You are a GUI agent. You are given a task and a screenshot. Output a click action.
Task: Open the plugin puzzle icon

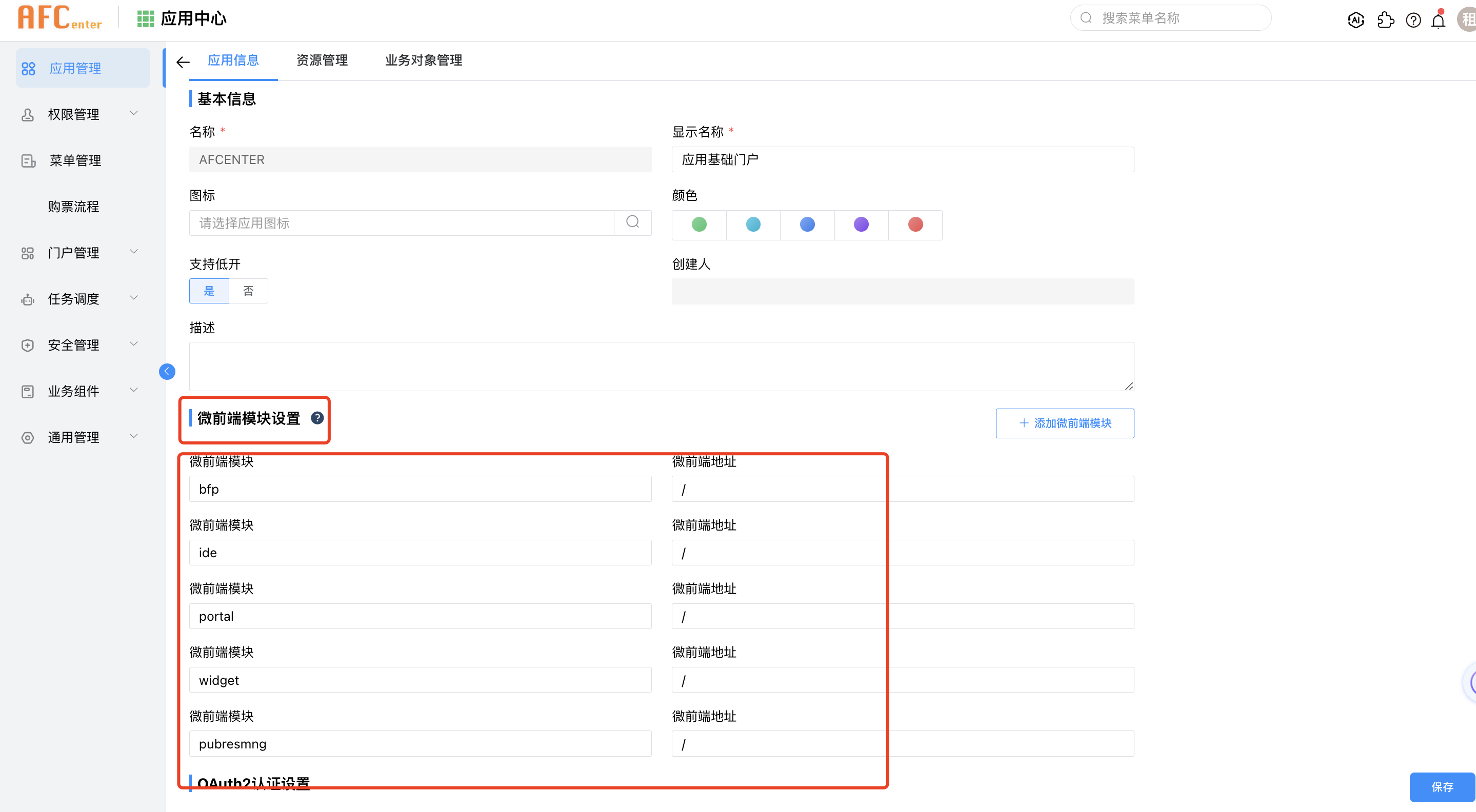click(1385, 20)
